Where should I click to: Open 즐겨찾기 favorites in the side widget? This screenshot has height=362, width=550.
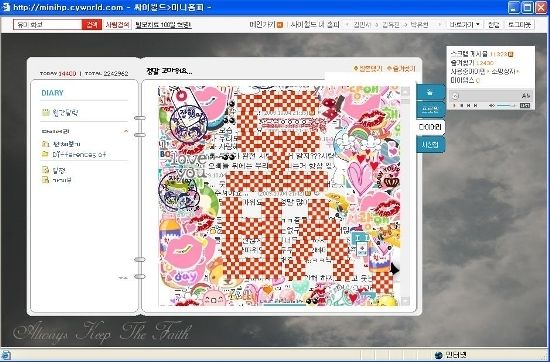[x=462, y=63]
